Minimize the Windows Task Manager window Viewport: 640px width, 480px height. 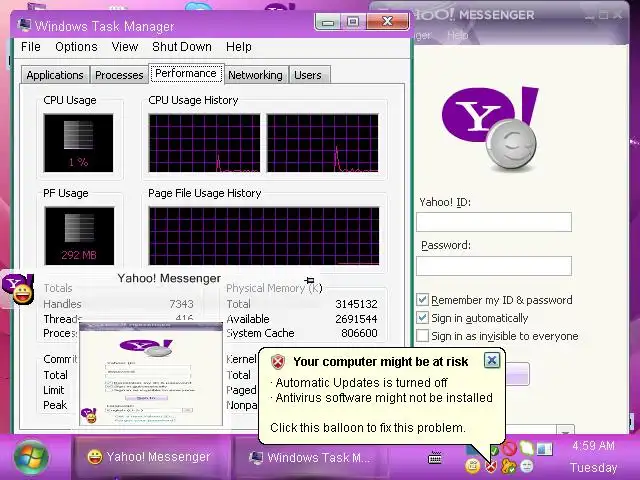click(328, 22)
